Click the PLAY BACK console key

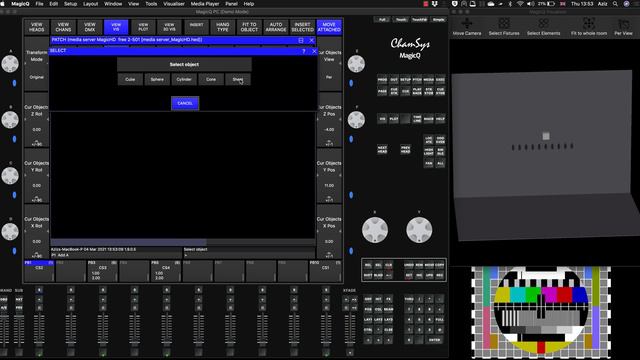pos(417,91)
